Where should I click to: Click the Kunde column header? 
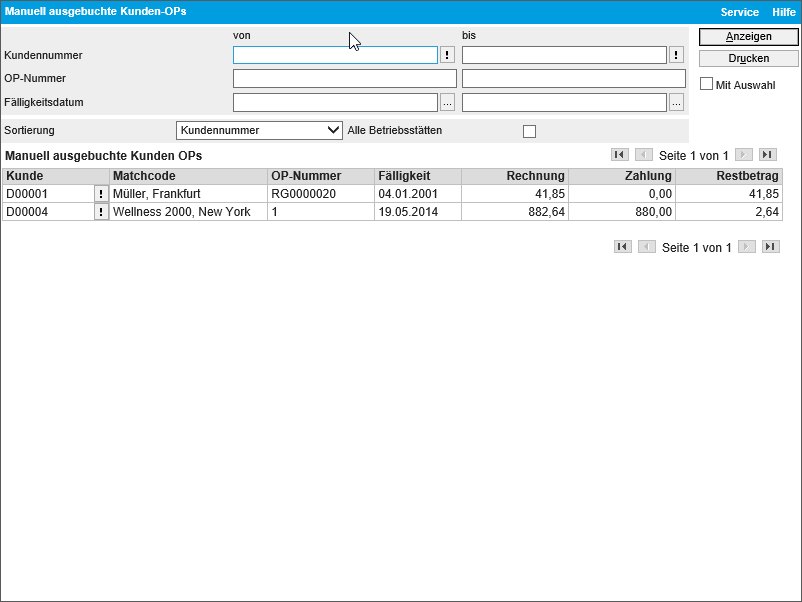(x=56, y=176)
